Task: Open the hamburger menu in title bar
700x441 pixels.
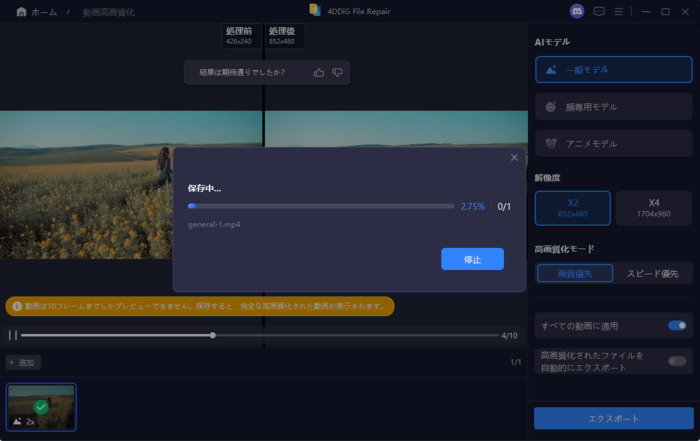Action: 620,12
